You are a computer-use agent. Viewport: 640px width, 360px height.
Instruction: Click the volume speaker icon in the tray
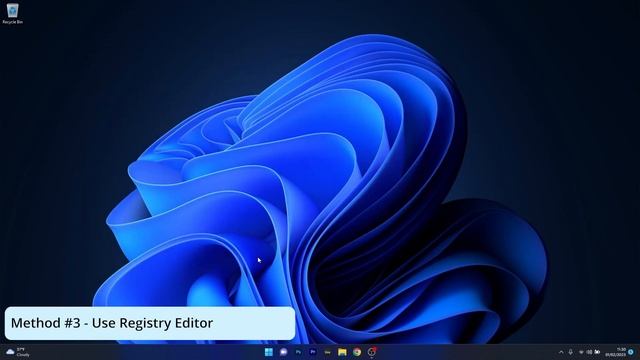589,352
